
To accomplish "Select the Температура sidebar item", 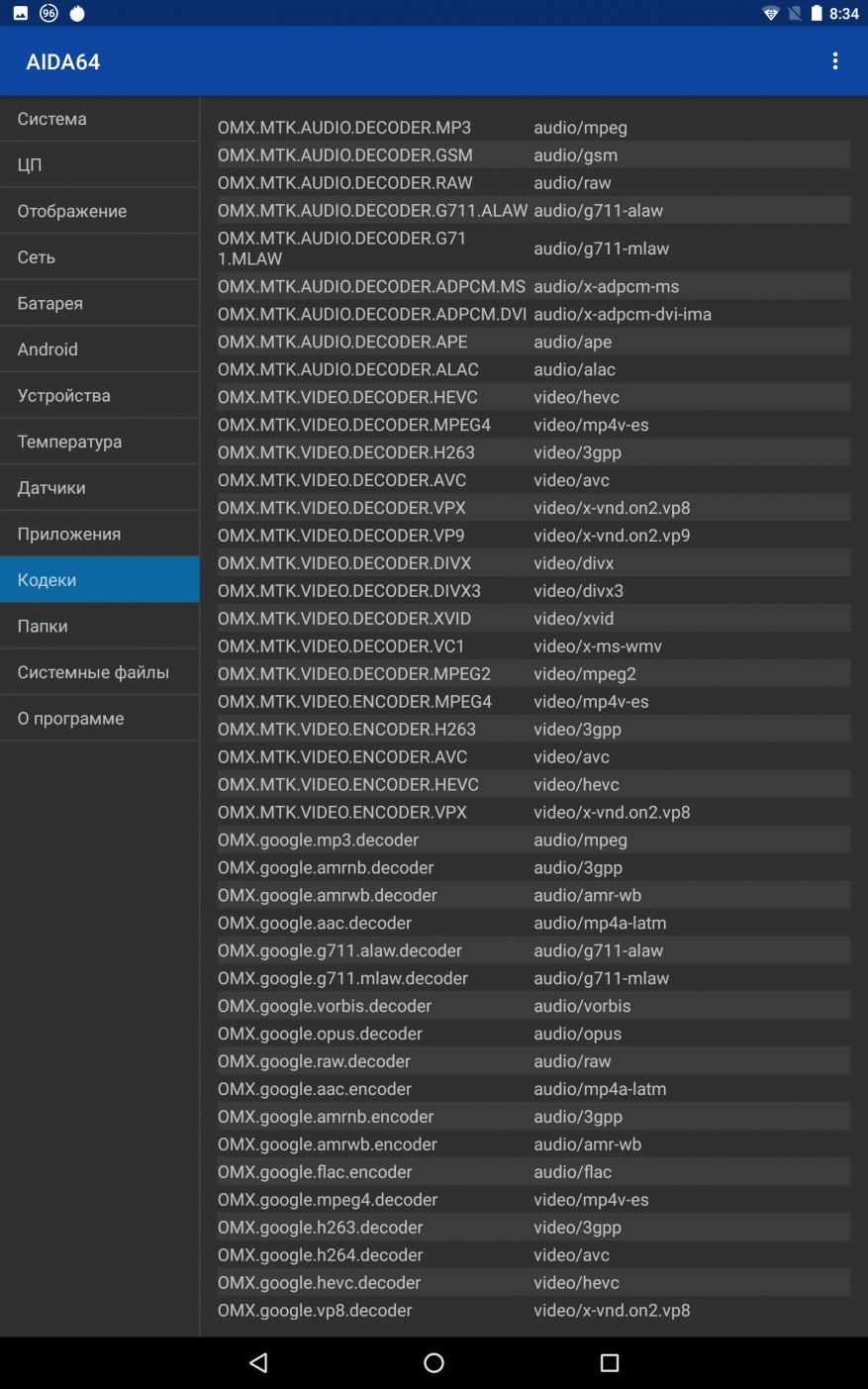I will tap(99, 442).
